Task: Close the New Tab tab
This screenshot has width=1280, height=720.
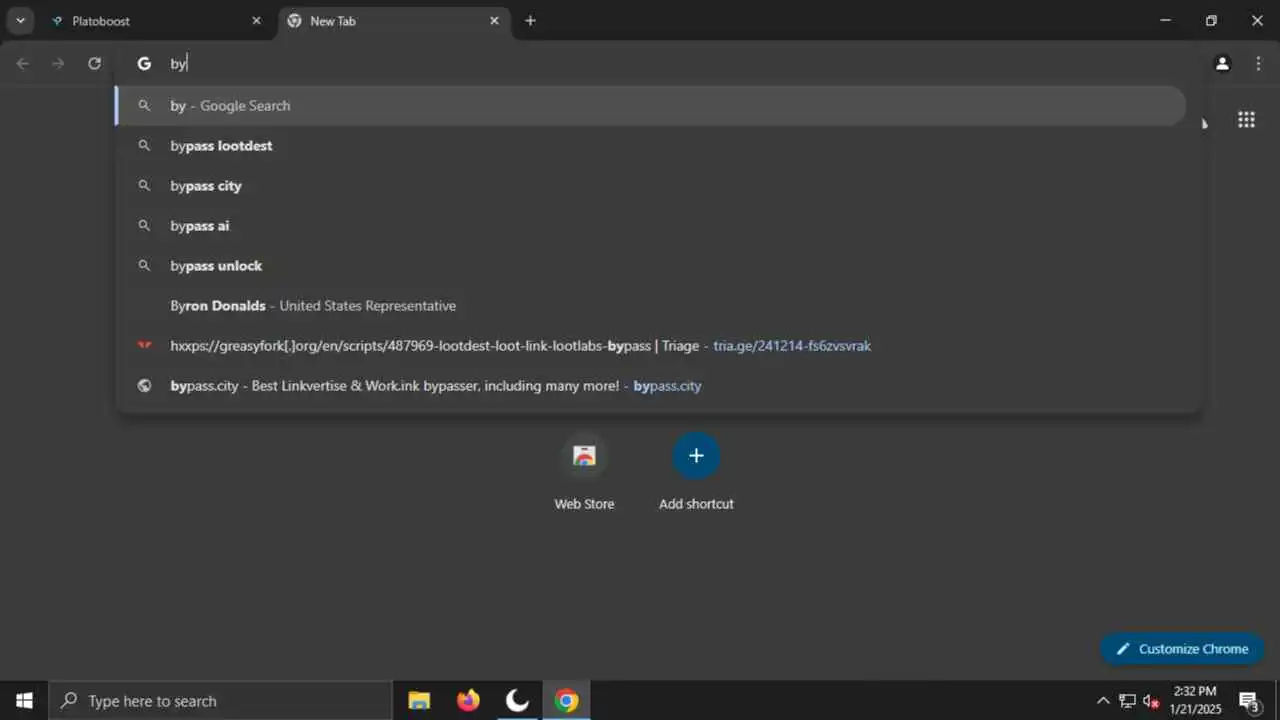Action: [x=494, y=21]
